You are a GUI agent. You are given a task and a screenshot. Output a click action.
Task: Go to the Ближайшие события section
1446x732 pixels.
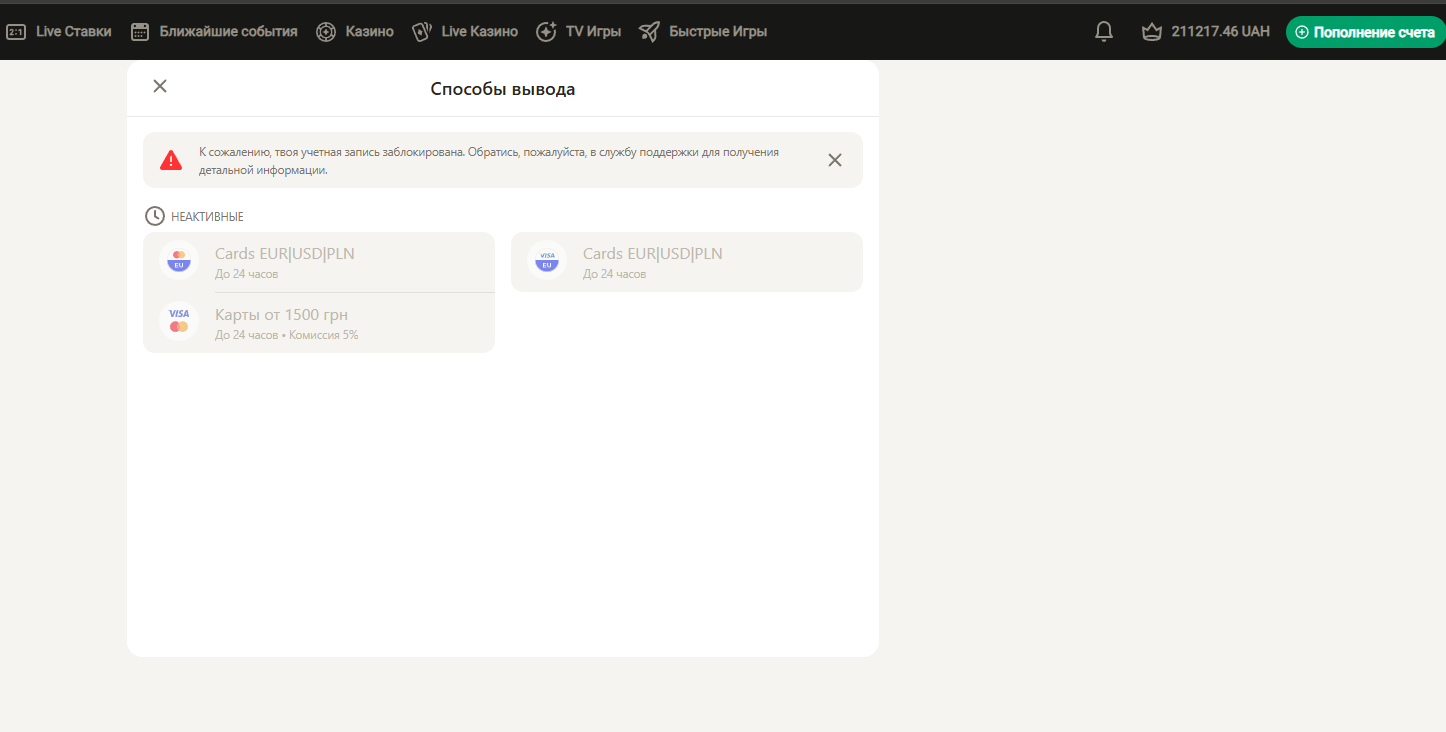coord(228,32)
